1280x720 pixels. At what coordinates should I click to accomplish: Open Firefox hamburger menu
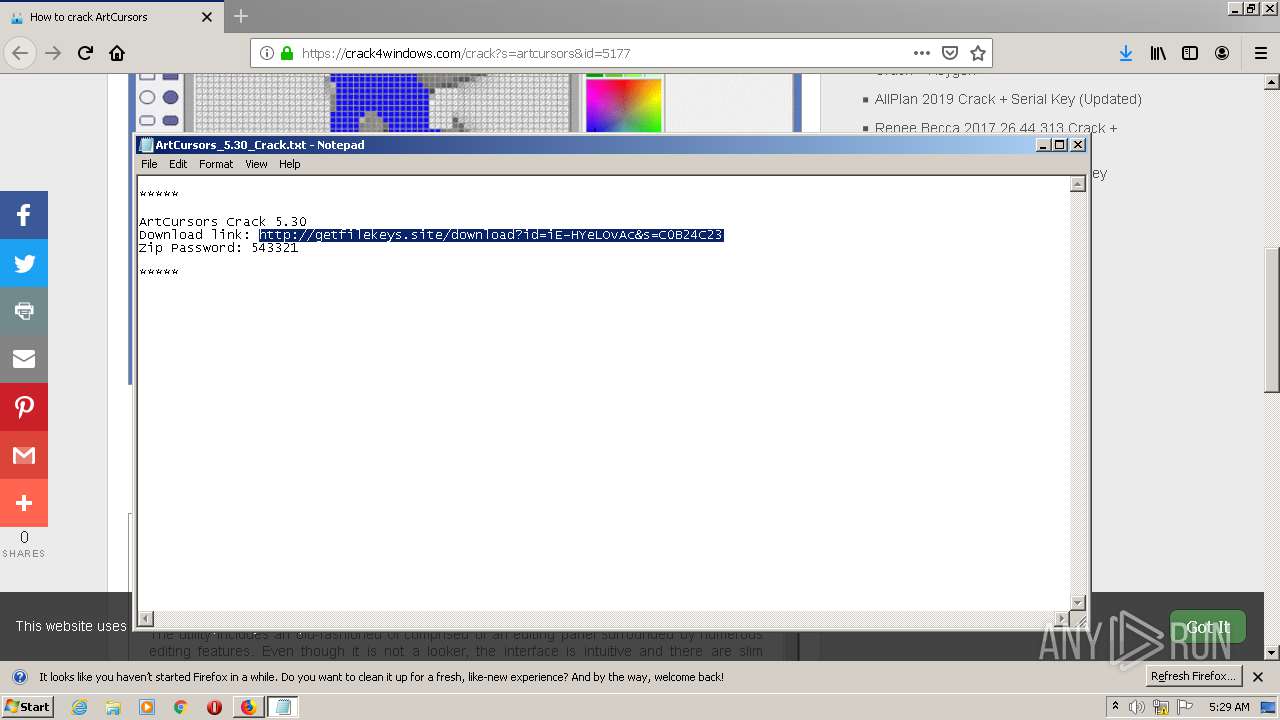click(x=1260, y=53)
